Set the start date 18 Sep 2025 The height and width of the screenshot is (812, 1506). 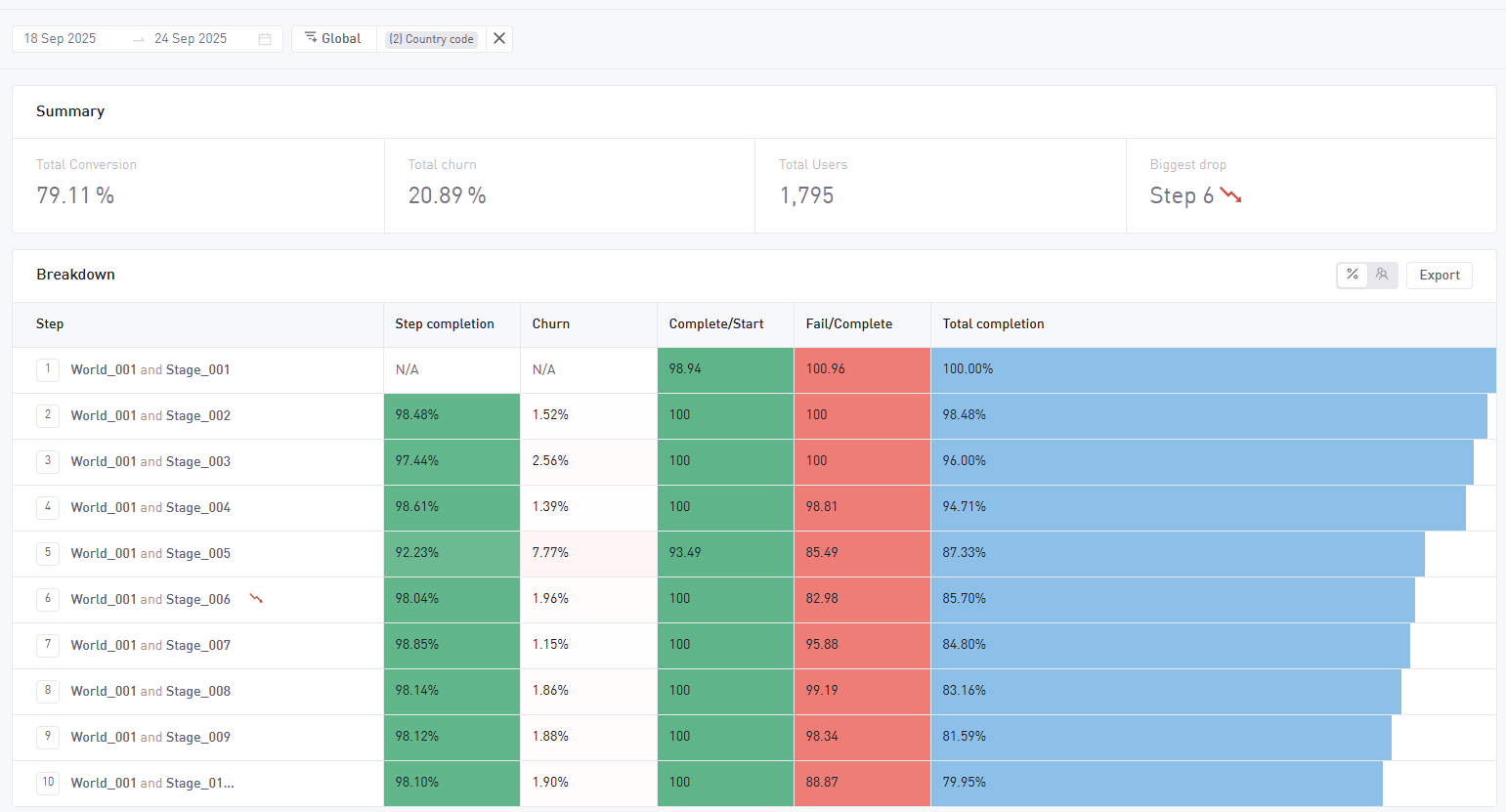pos(61,39)
